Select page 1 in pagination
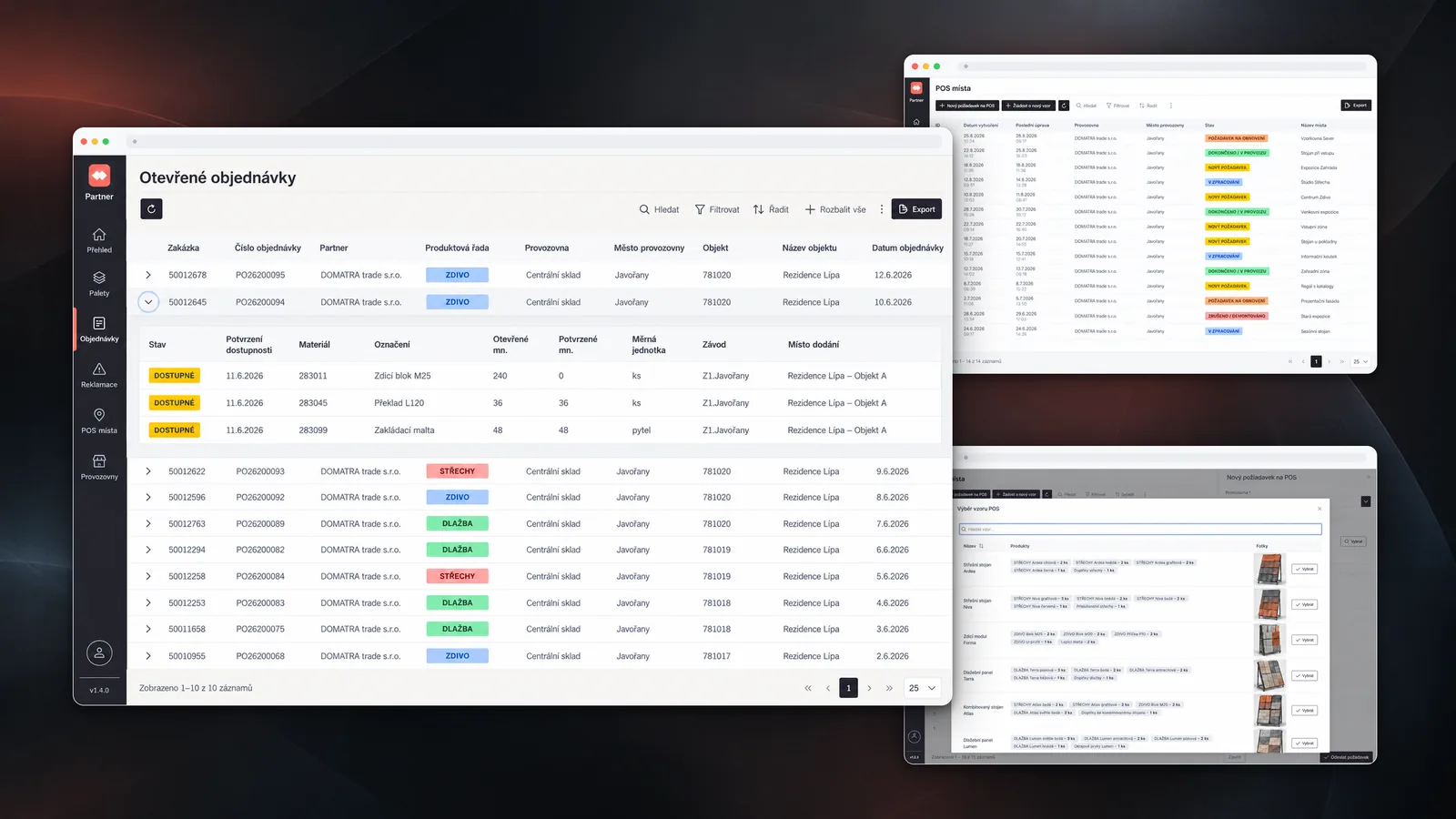Image resolution: width=1456 pixels, height=819 pixels. click(x=848, y=688)
